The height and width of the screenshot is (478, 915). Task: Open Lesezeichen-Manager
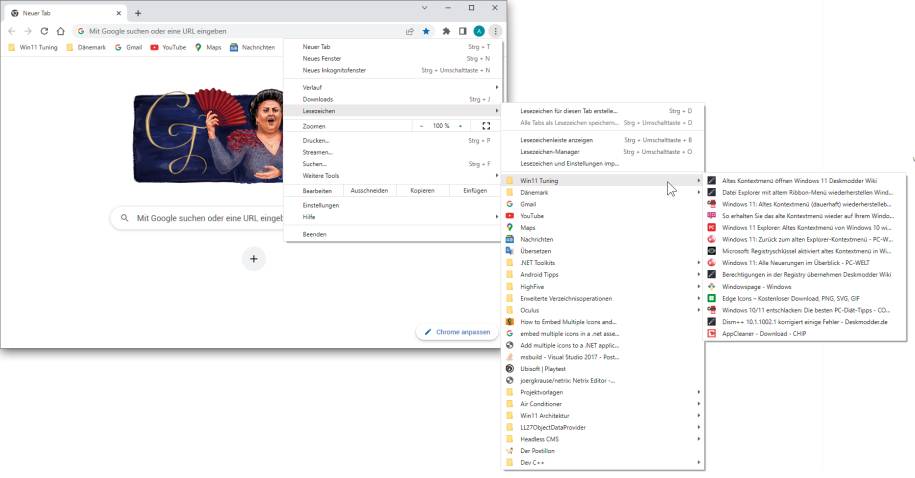point(603,152)
